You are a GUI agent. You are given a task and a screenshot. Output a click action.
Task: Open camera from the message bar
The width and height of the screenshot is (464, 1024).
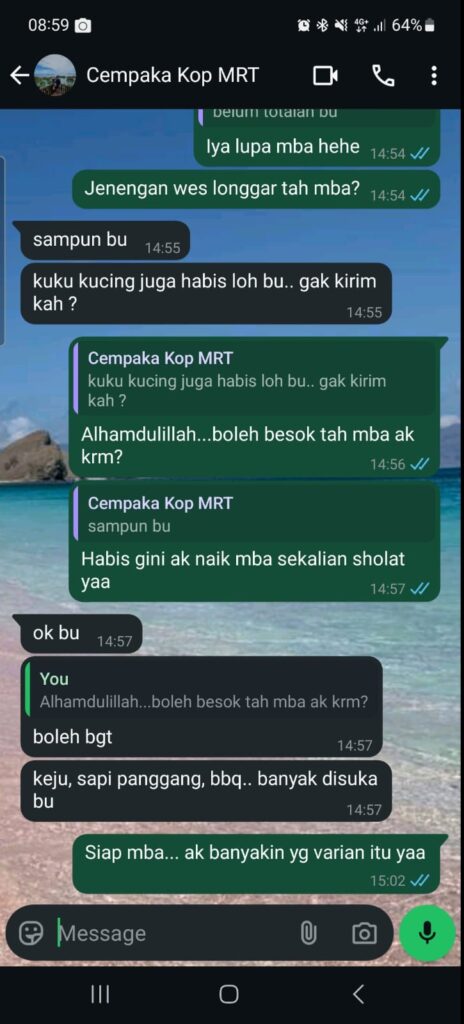pyautogui.click(x=364, y=933)
